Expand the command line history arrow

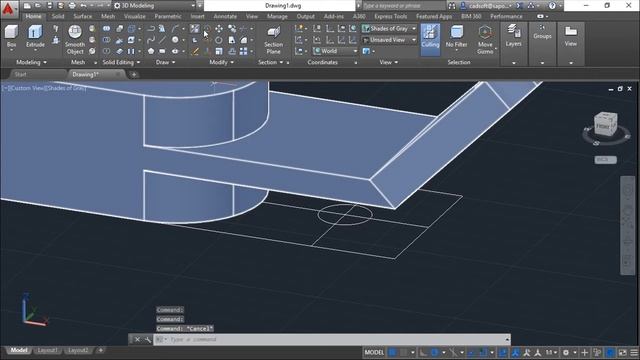tap(507, 340)
